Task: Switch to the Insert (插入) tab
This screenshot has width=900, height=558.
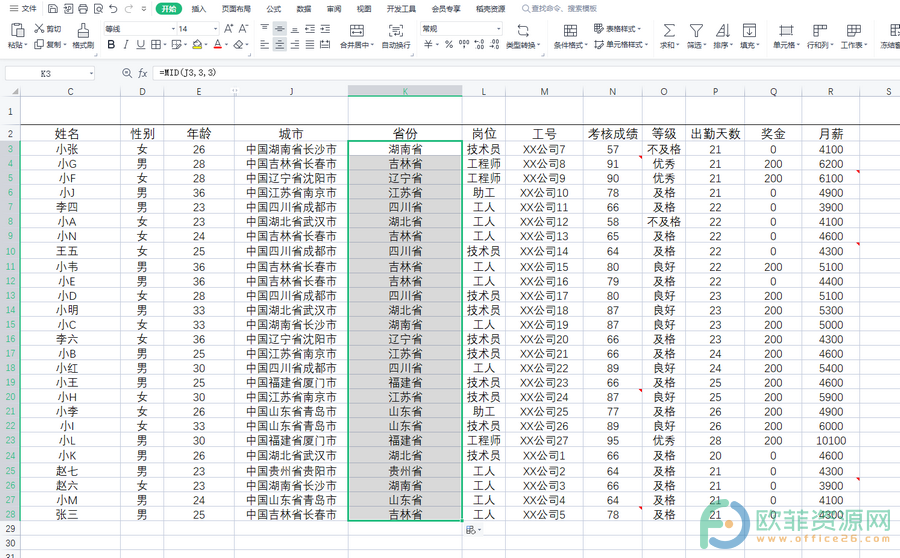Action: [199, 9]
